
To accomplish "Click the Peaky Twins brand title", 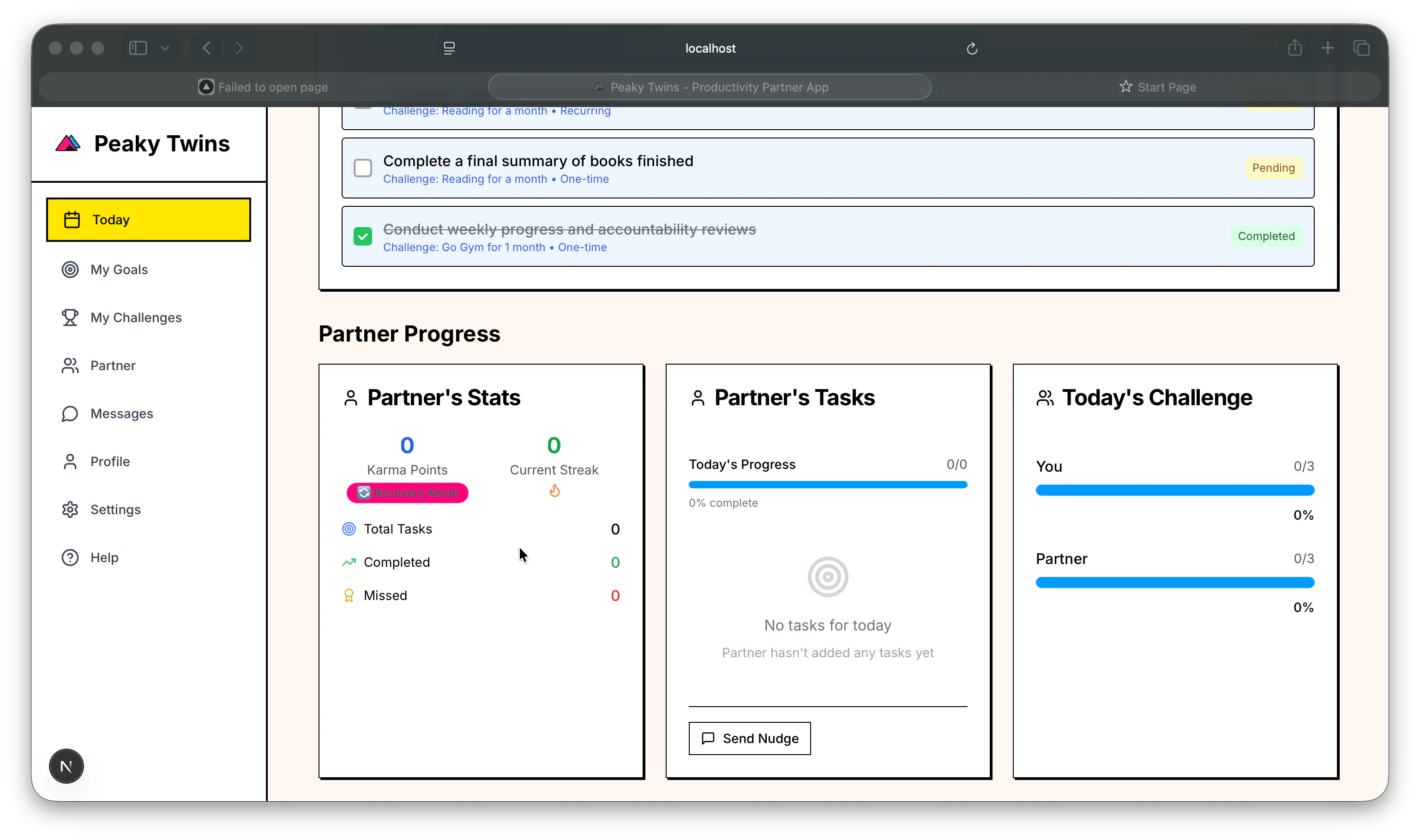I will 162,144.
